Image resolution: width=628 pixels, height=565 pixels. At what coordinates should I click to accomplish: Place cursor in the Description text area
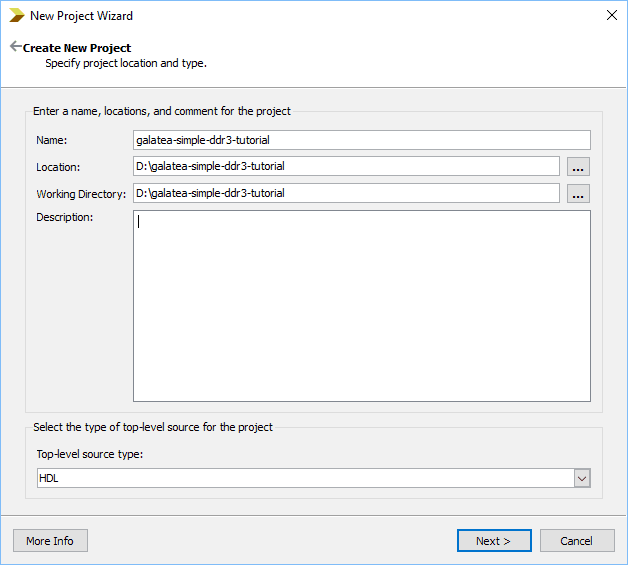pos(361,305)
